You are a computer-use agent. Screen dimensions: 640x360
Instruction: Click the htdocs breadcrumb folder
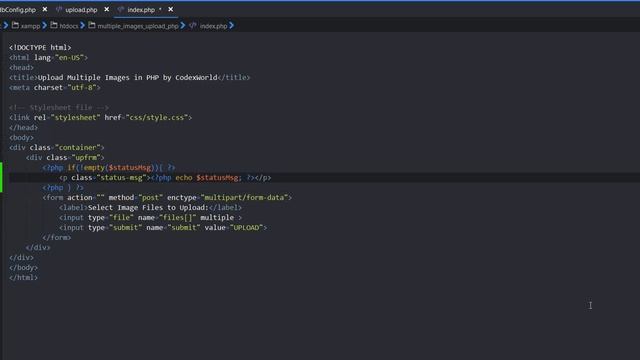[69, 26]
